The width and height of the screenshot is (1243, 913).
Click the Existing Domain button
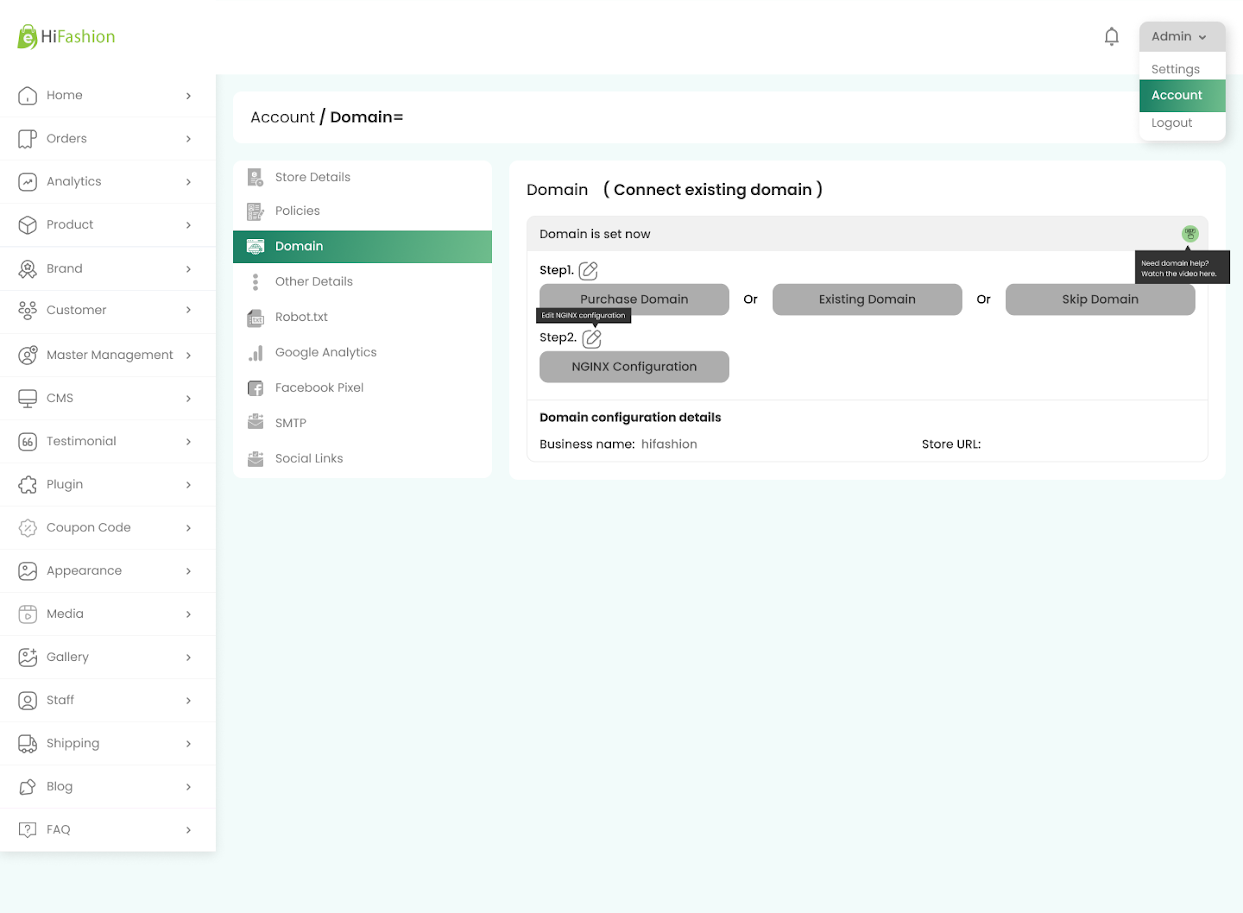coord(867,299)
